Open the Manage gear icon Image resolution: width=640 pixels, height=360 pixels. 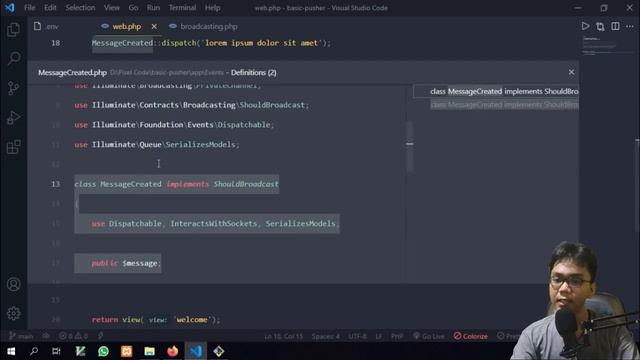click(x=13, y=313)
